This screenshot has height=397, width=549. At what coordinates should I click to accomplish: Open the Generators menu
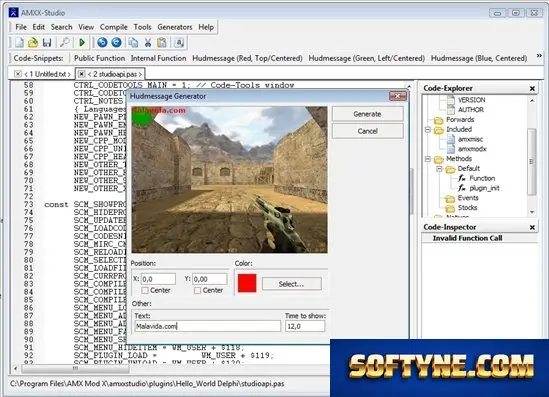(175, 27)
